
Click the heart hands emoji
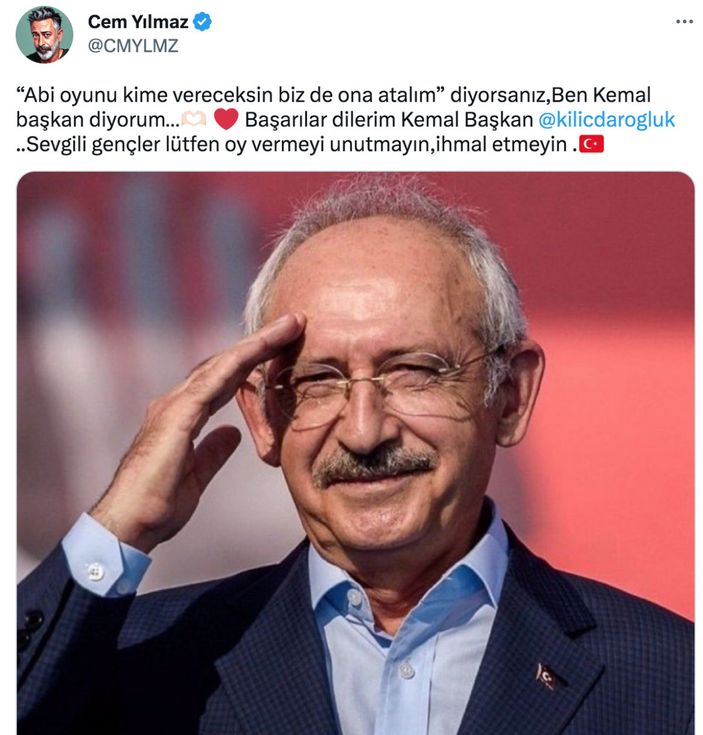tap(194, 120)
